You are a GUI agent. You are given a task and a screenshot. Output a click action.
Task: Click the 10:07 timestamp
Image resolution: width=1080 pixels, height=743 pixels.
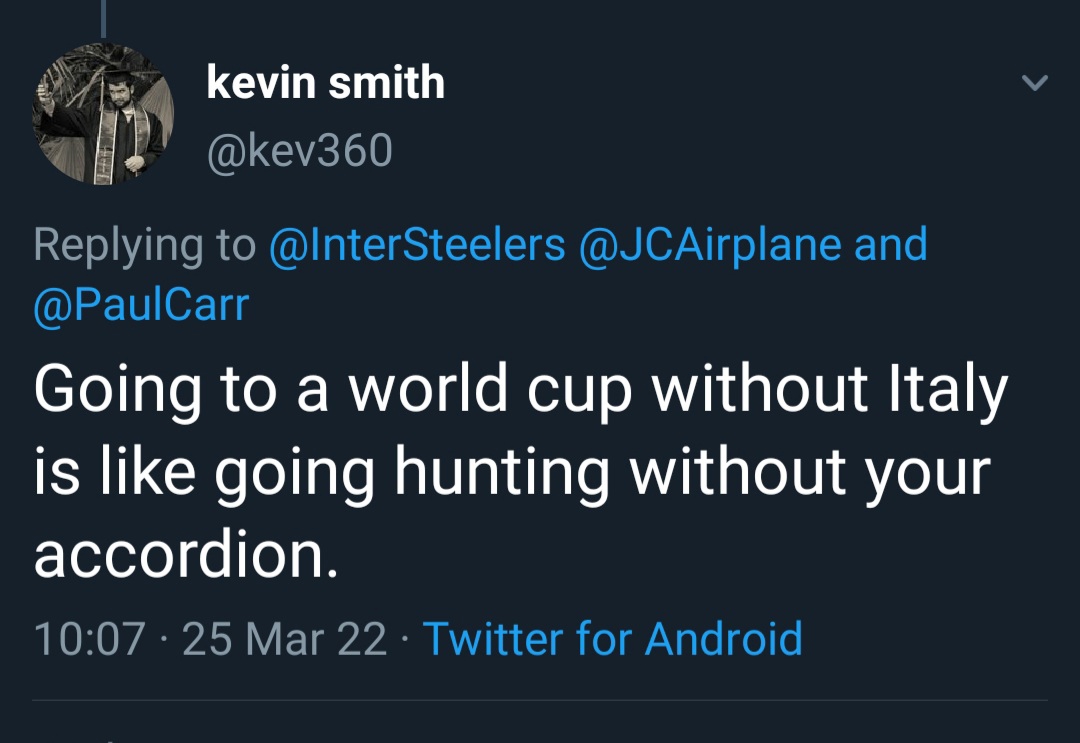point(90,639)
